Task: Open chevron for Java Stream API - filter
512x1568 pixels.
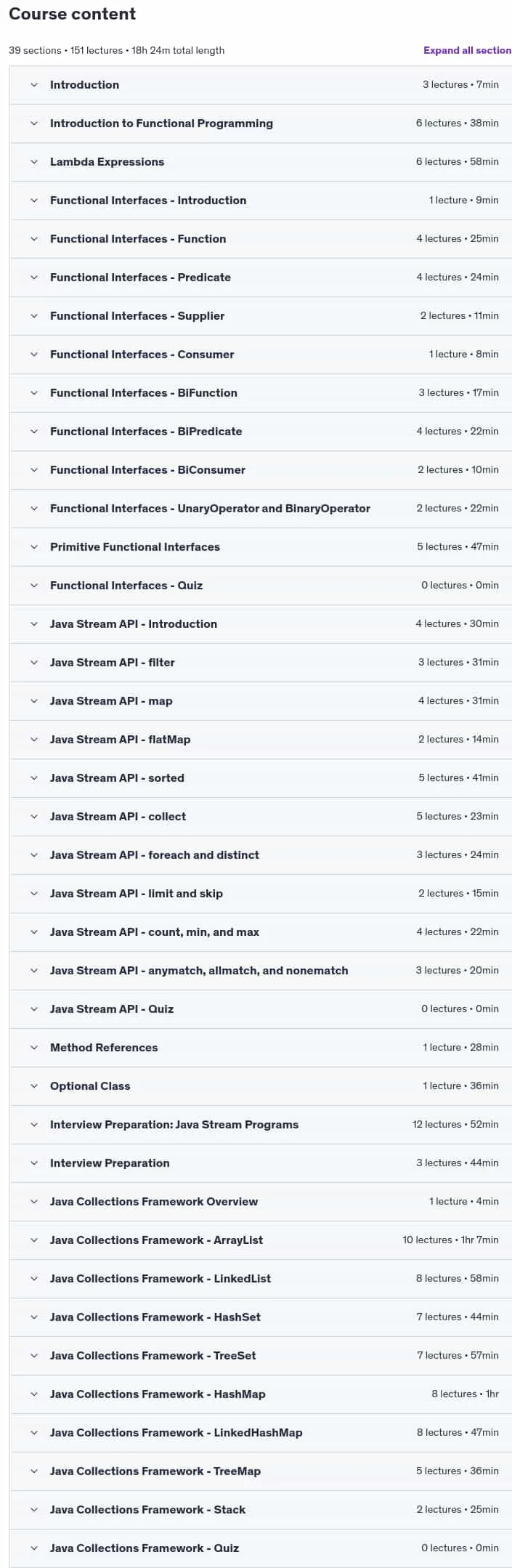Action: [33, 663]
